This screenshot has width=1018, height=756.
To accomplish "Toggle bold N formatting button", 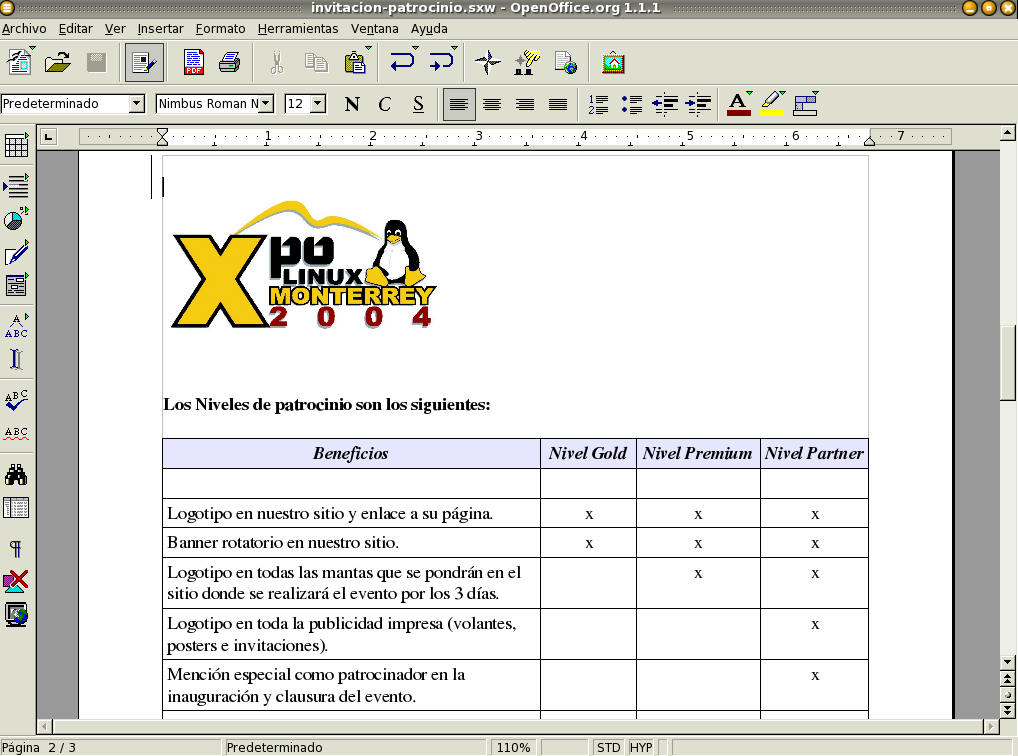I will (x=351, y=104).
